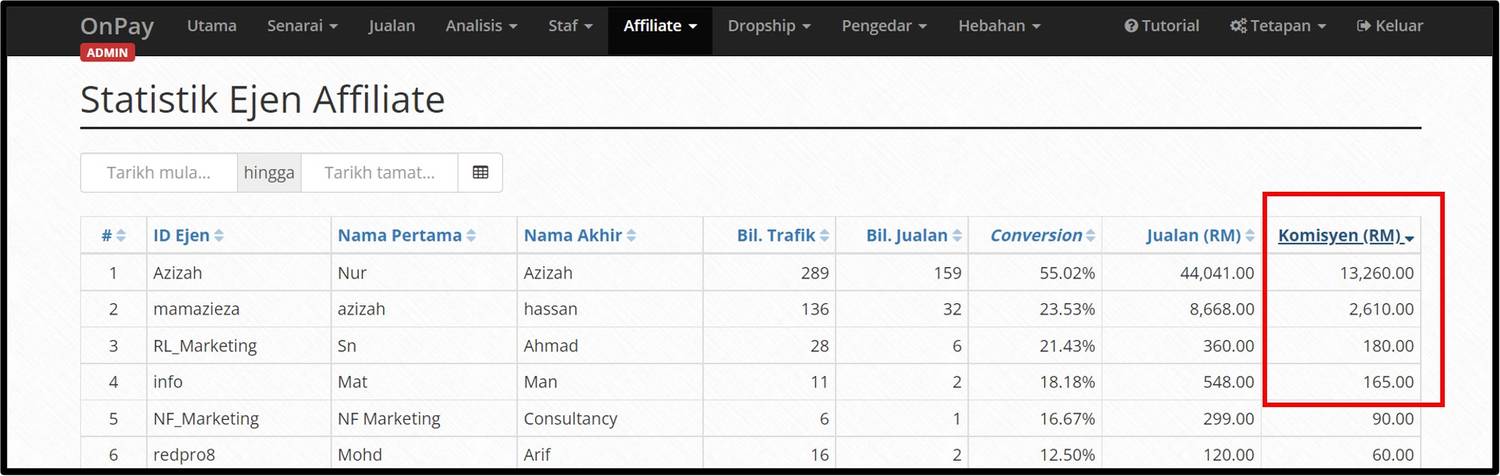The image size is (1500, 476).
Task: Click sort icon beside Nama Pertama
Action: pos(471,236)
